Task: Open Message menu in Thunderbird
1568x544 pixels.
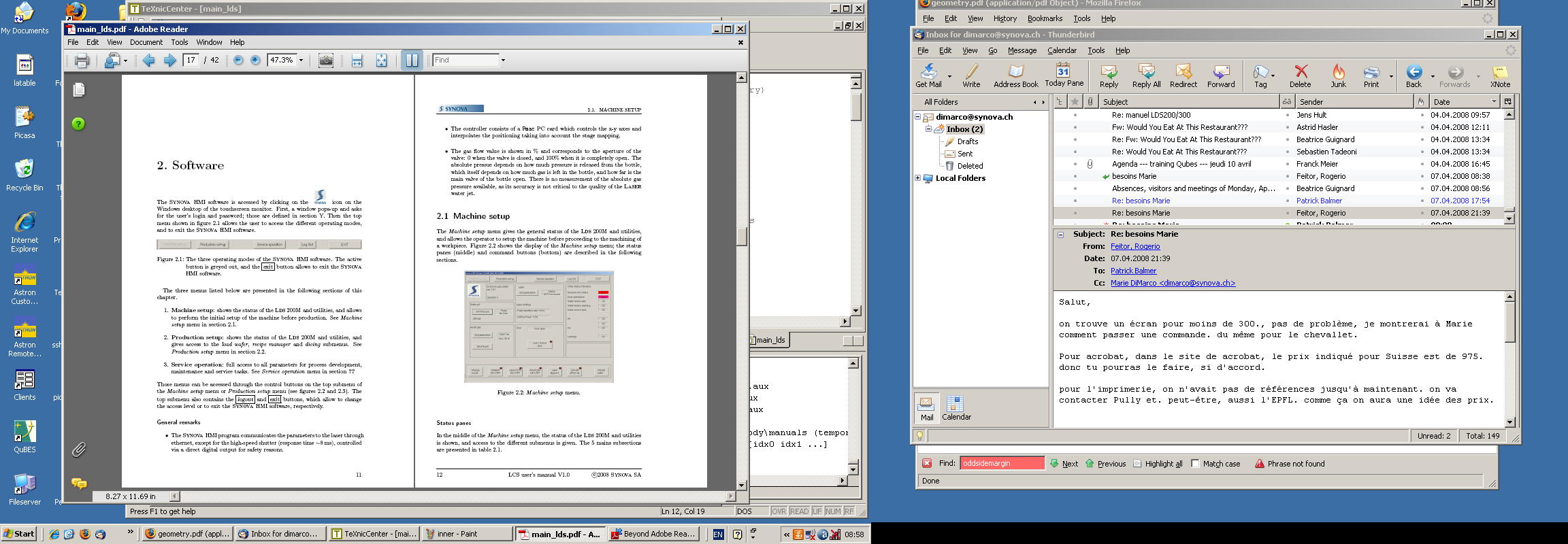Action: pyautogui.click(x=1022, y=50)
